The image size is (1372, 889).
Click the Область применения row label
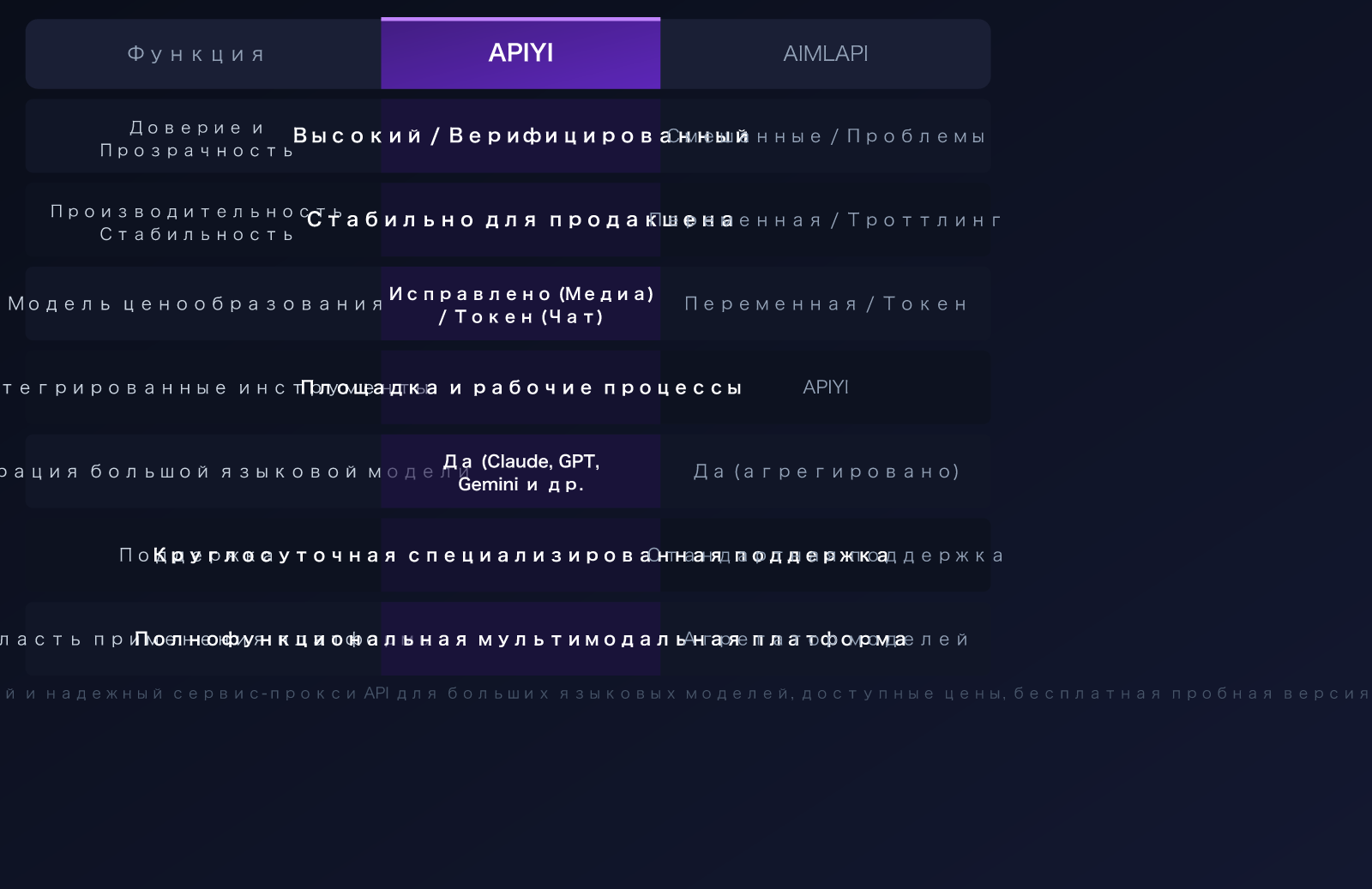click(x=196, y=639)
